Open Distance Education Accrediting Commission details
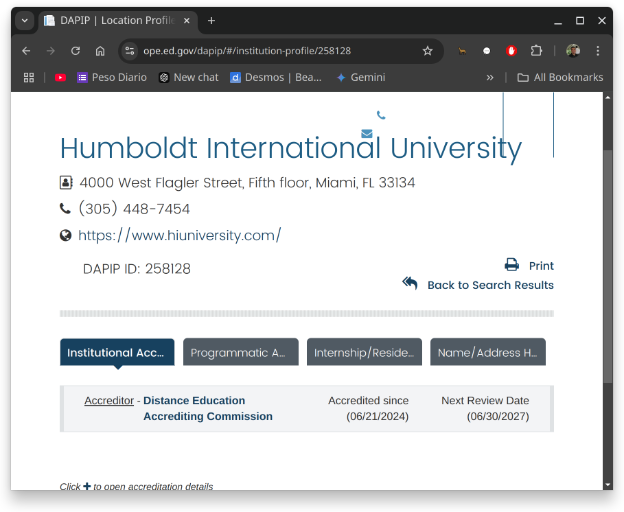The width and height of the screenshot is (624, 512). click(208, 408)
